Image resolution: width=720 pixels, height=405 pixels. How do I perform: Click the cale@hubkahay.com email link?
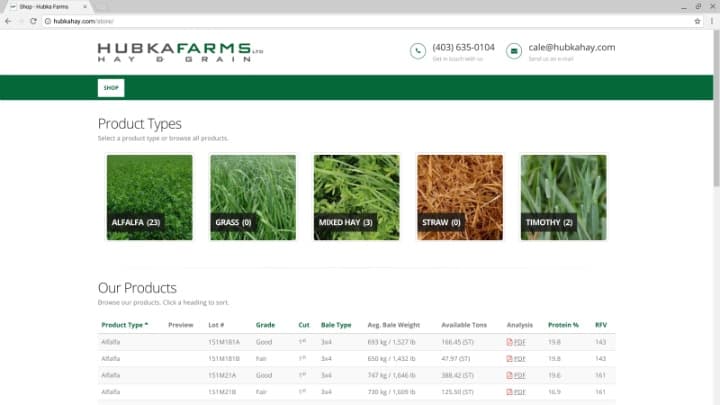(571, 47)
